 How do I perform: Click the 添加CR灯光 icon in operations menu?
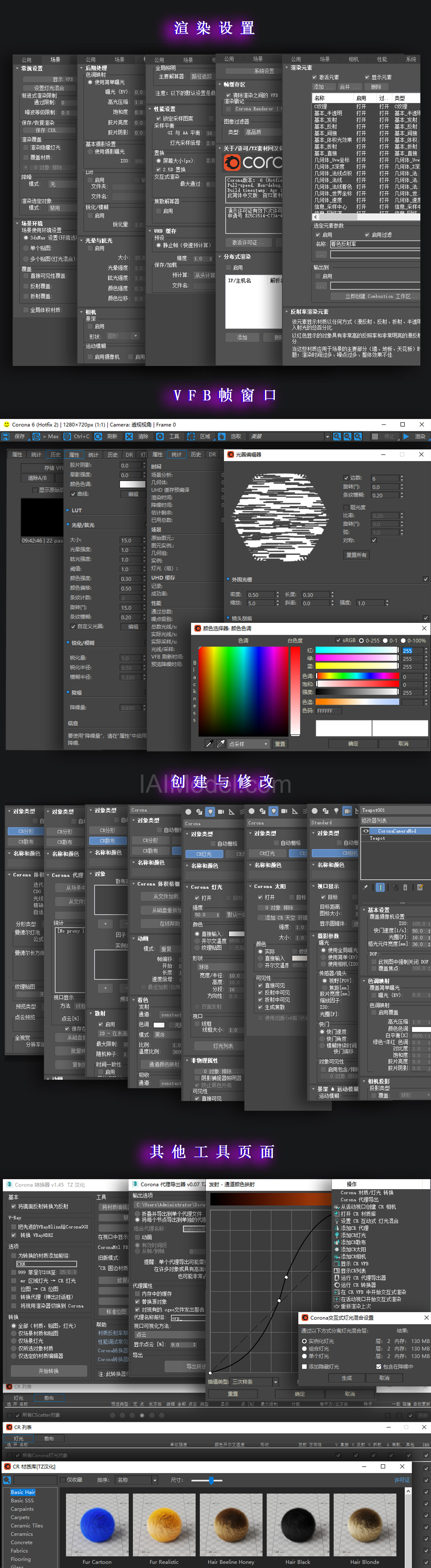click(x=337, y=1235)
